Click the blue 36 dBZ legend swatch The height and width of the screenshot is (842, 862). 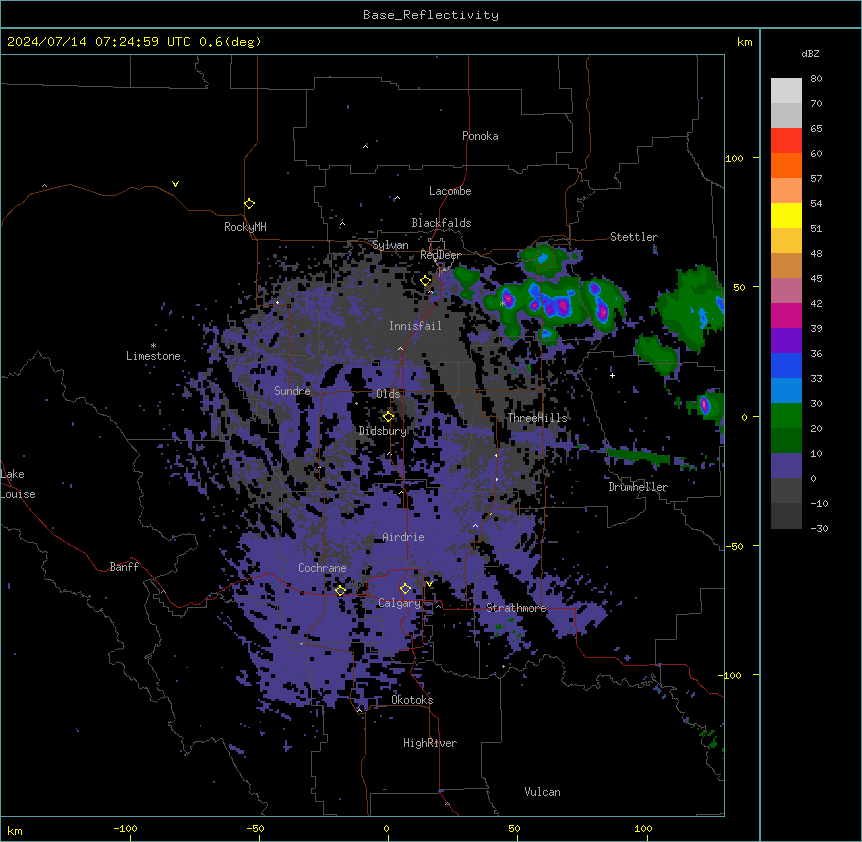click(x=786, y=365)
